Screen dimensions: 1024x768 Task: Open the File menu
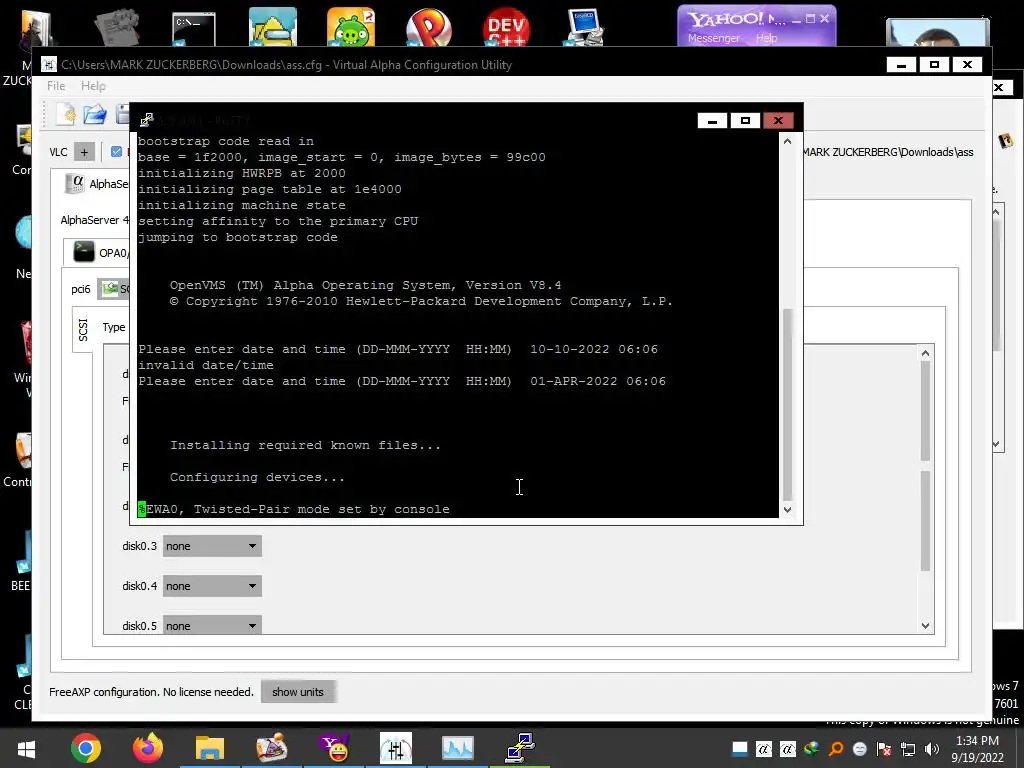click(56, 86)
